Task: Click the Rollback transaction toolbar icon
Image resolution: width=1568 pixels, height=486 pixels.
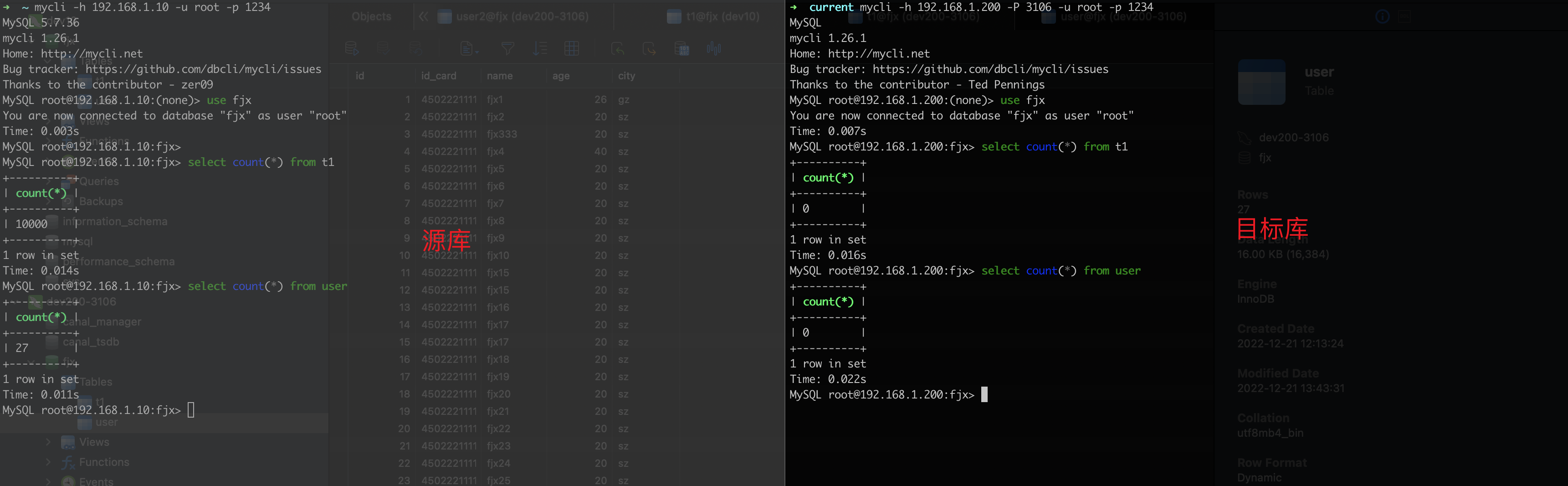Action: pyautogui.click(x=416, y=49)
